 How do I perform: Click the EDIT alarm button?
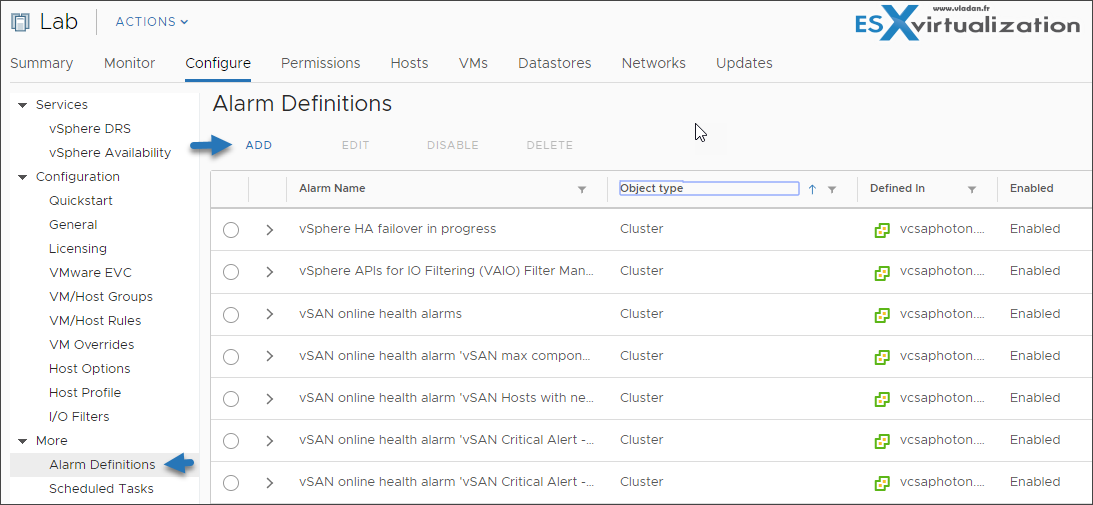coord(356,145)
